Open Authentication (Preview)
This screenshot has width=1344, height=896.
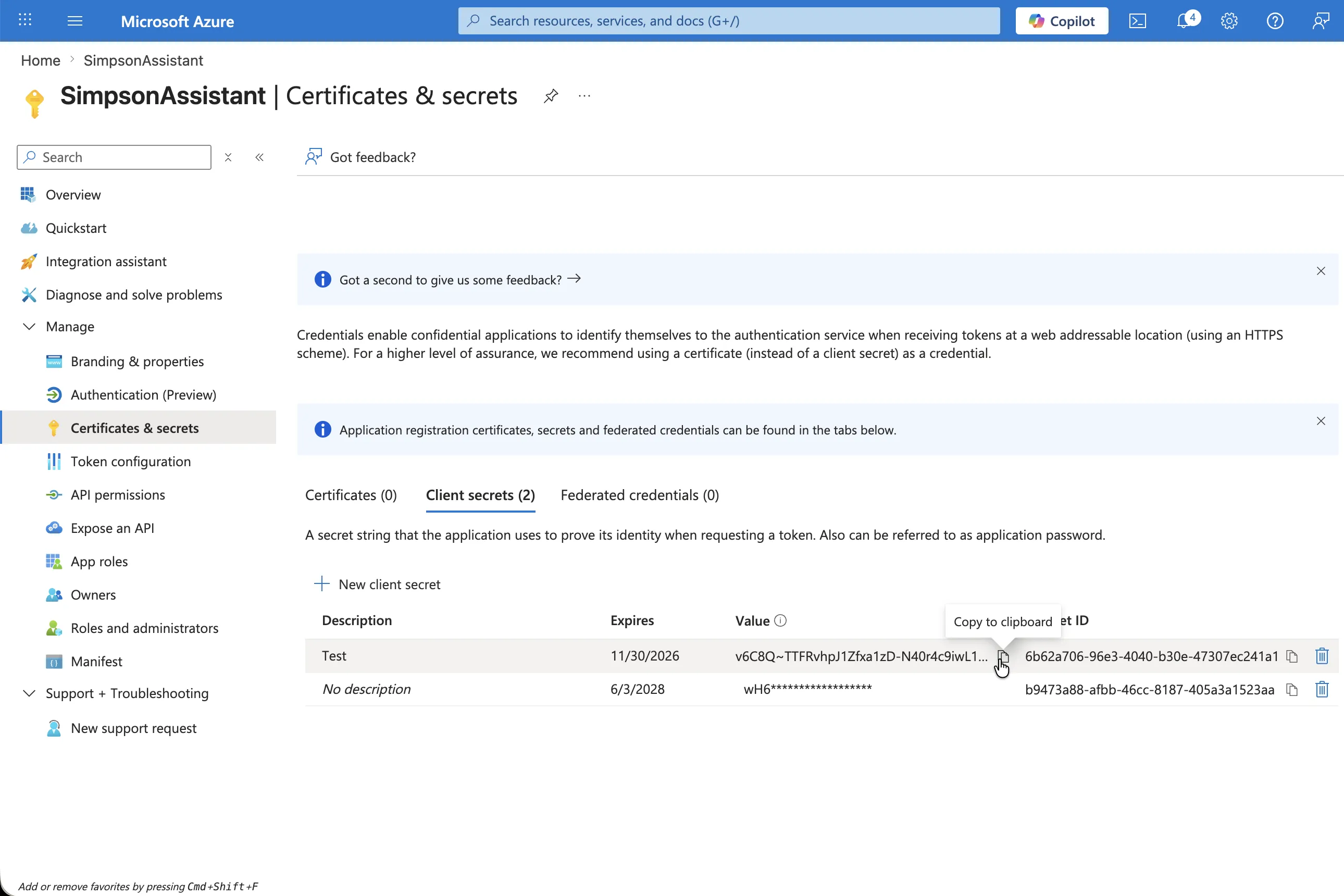point(143,395)
